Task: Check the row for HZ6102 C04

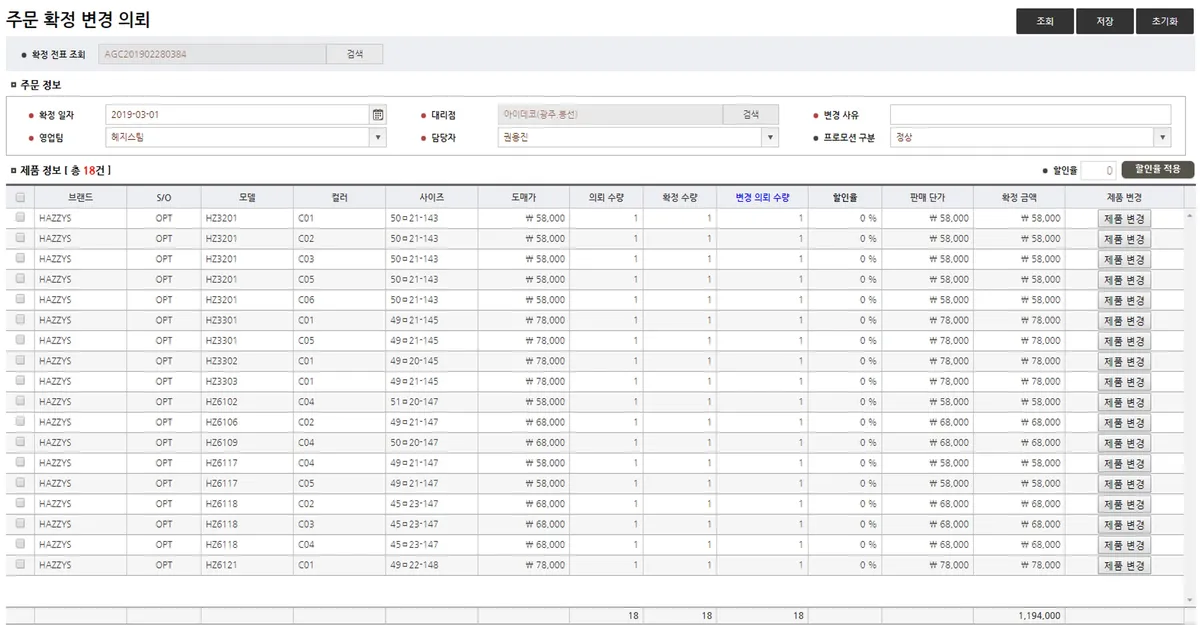Action: point(20,402)
